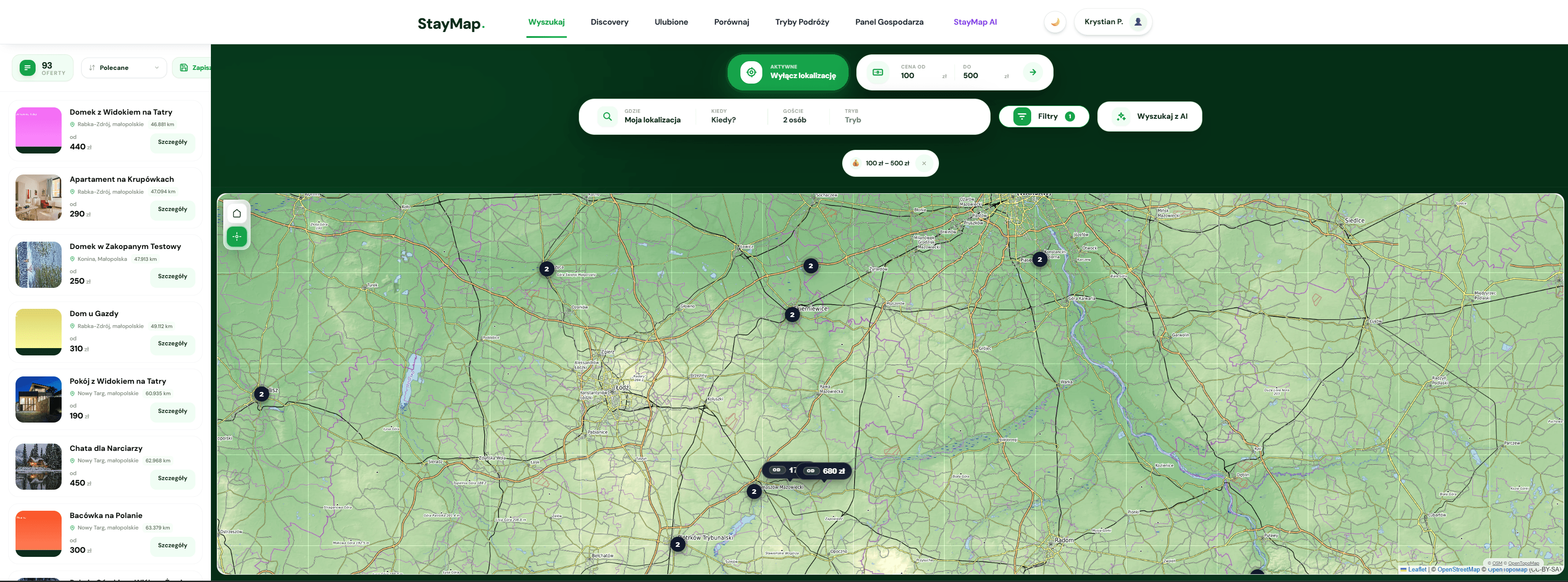This screenshot has height=582, width=1568.
Task: Click the Filtry funnel icon
Action: point(1022,116)
